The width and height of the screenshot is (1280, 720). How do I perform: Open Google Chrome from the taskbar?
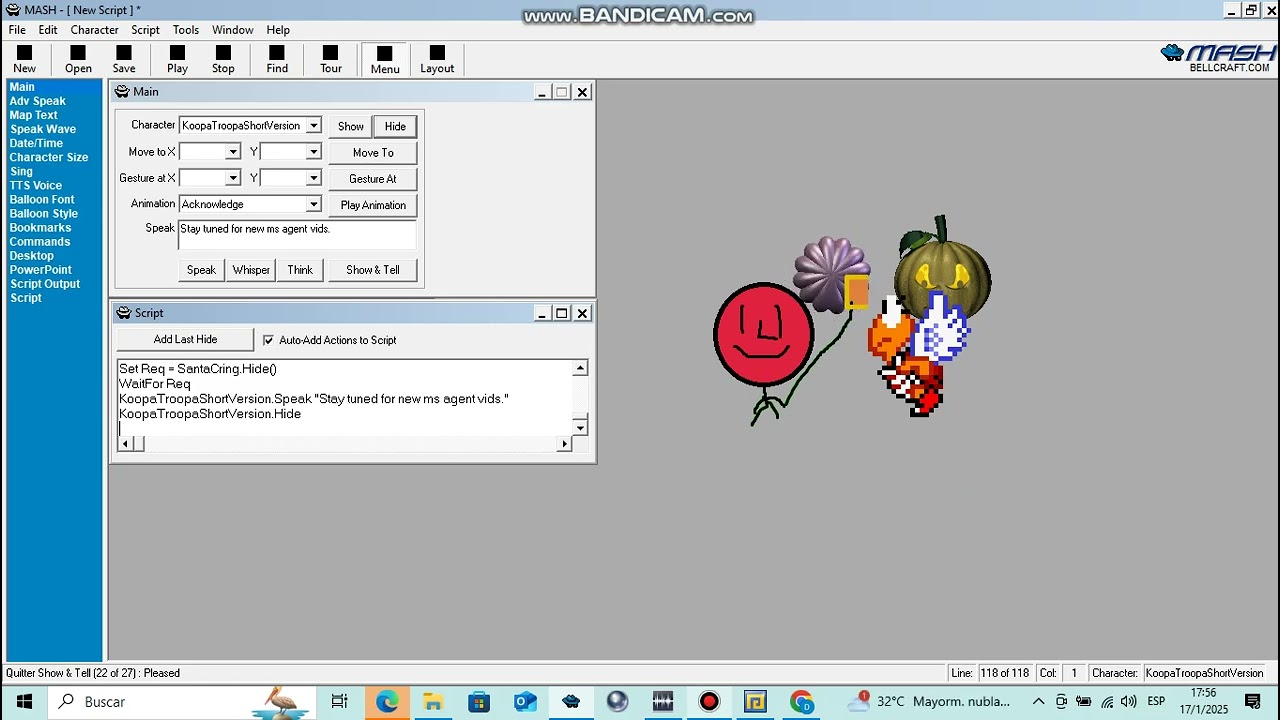[x=801, y=702]
